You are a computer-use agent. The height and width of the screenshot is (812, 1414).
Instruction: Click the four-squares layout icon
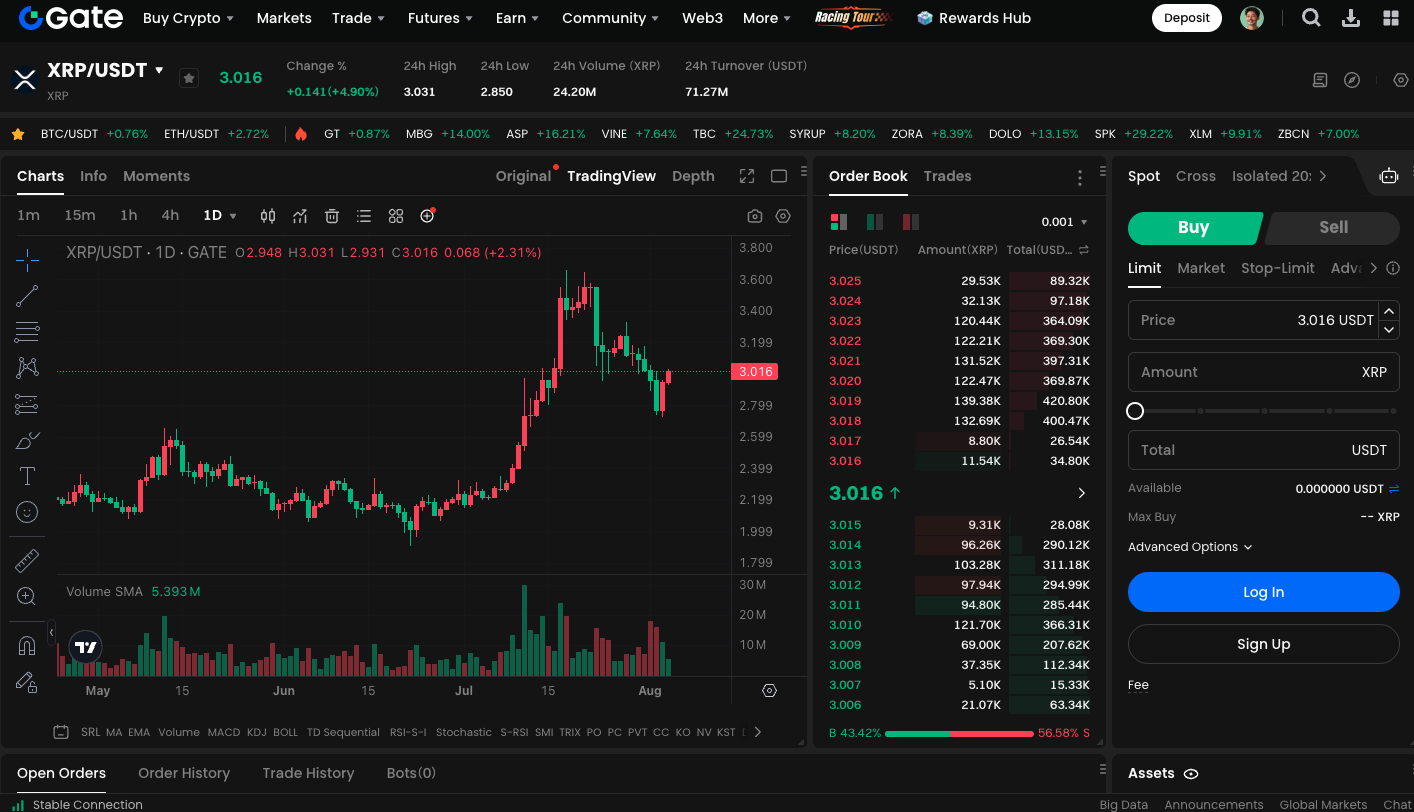(x=396, y=216)
